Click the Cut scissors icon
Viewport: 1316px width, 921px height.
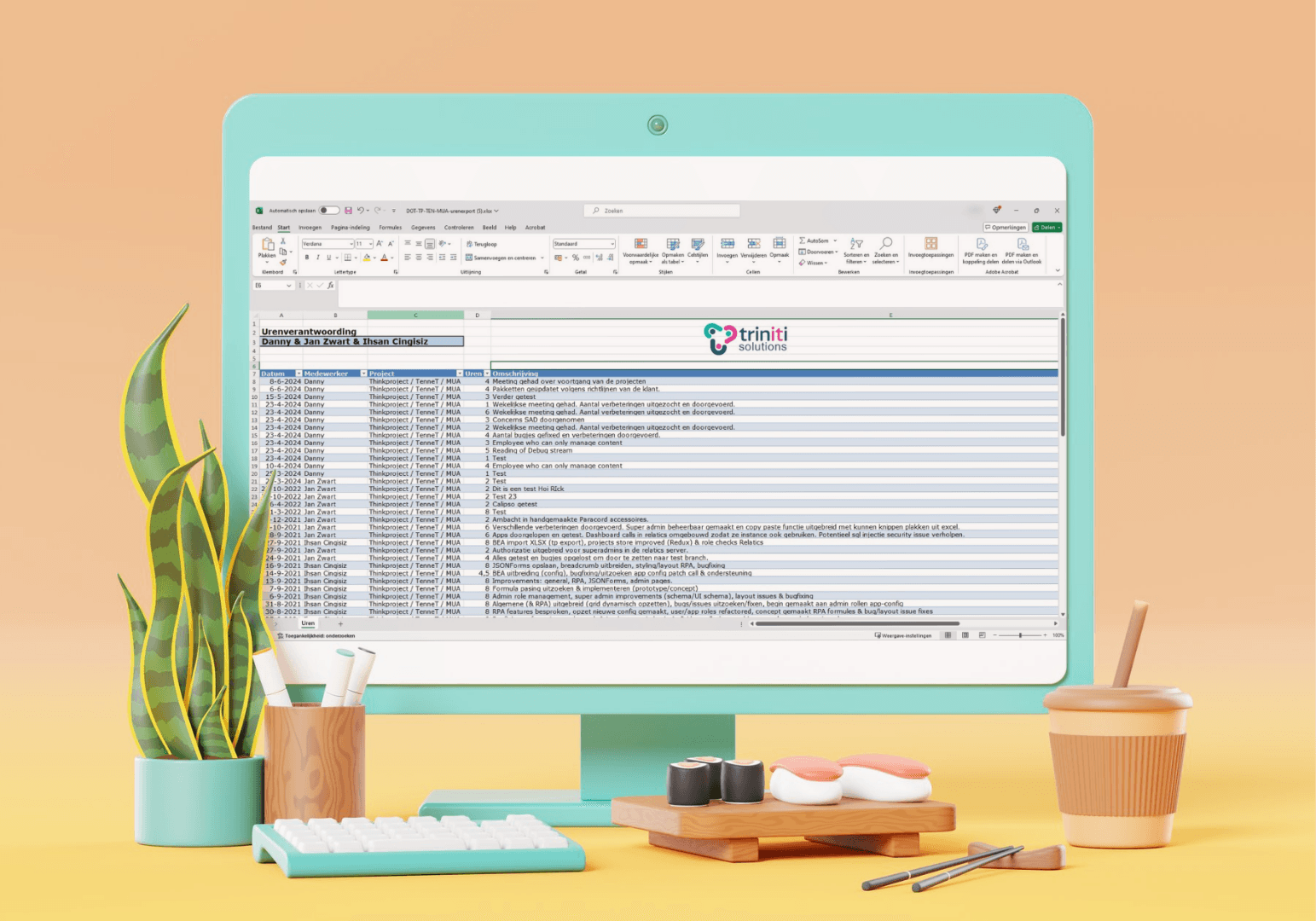coord(283,241)
